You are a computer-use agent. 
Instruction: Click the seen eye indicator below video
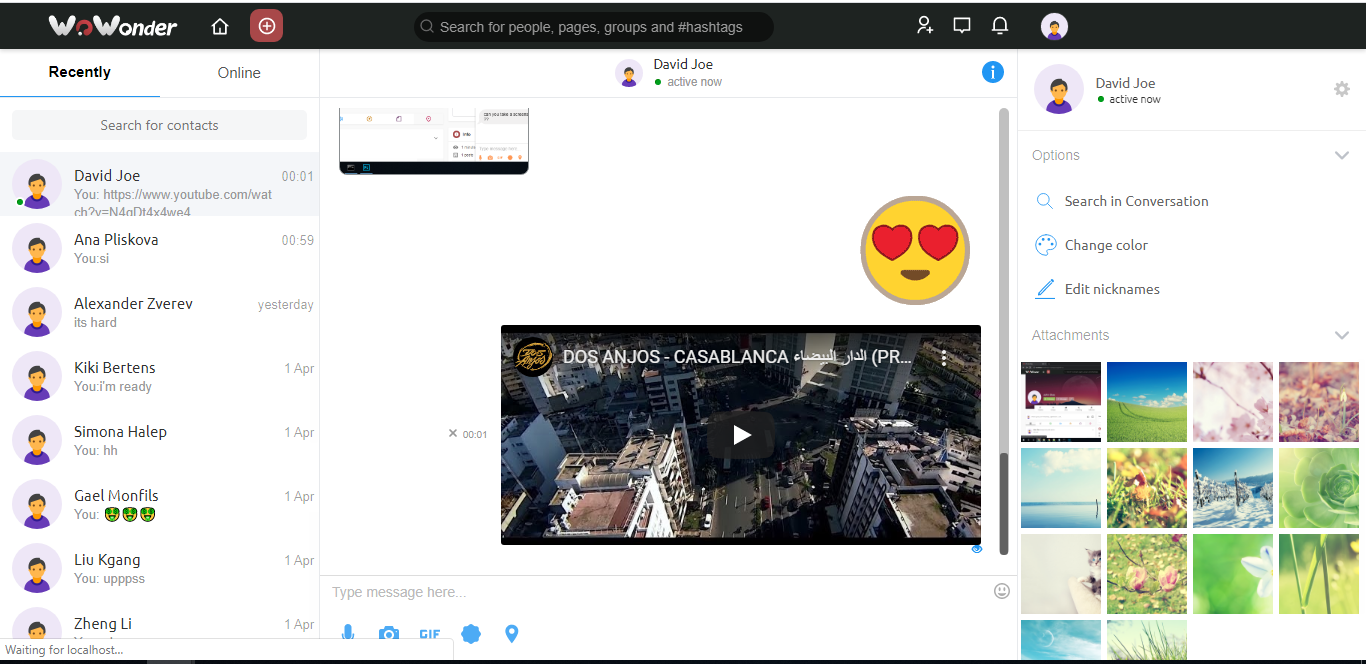click(977, 549)
